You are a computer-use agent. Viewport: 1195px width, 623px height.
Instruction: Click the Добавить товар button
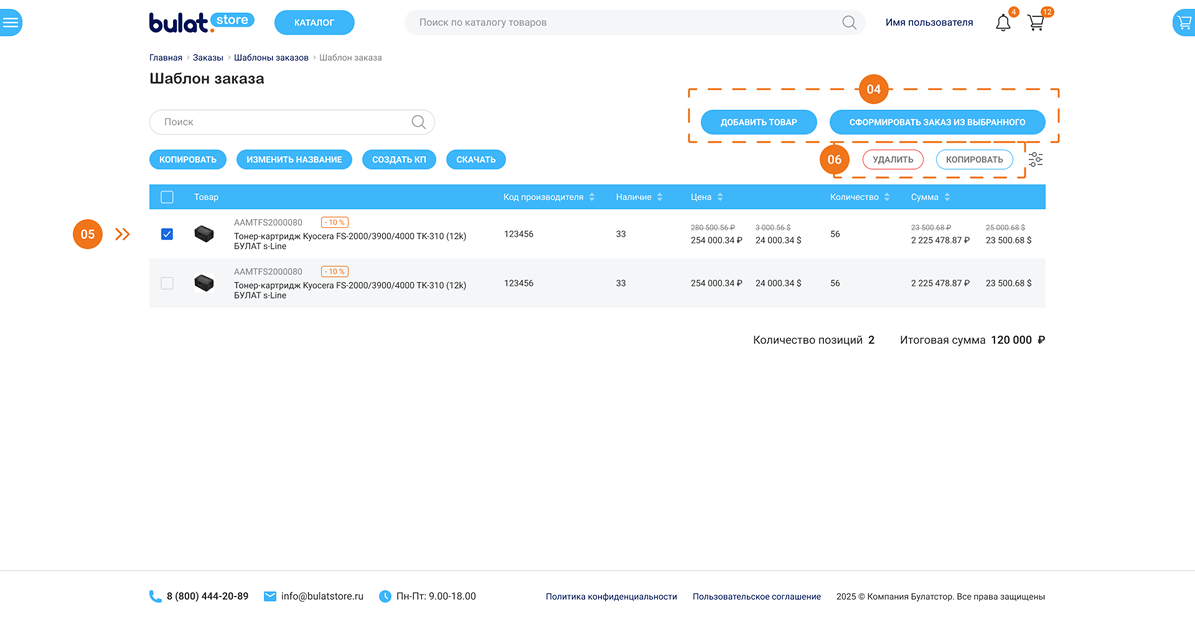(759, 122)
